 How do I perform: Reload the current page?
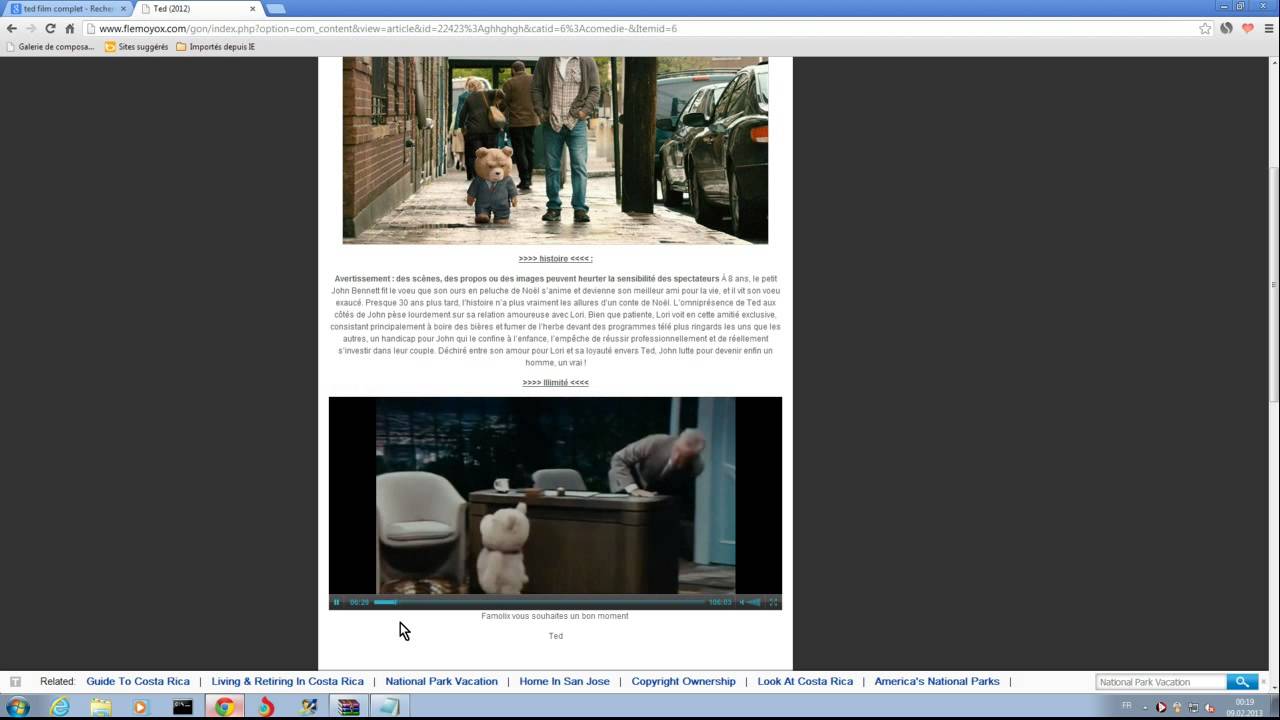50,28
